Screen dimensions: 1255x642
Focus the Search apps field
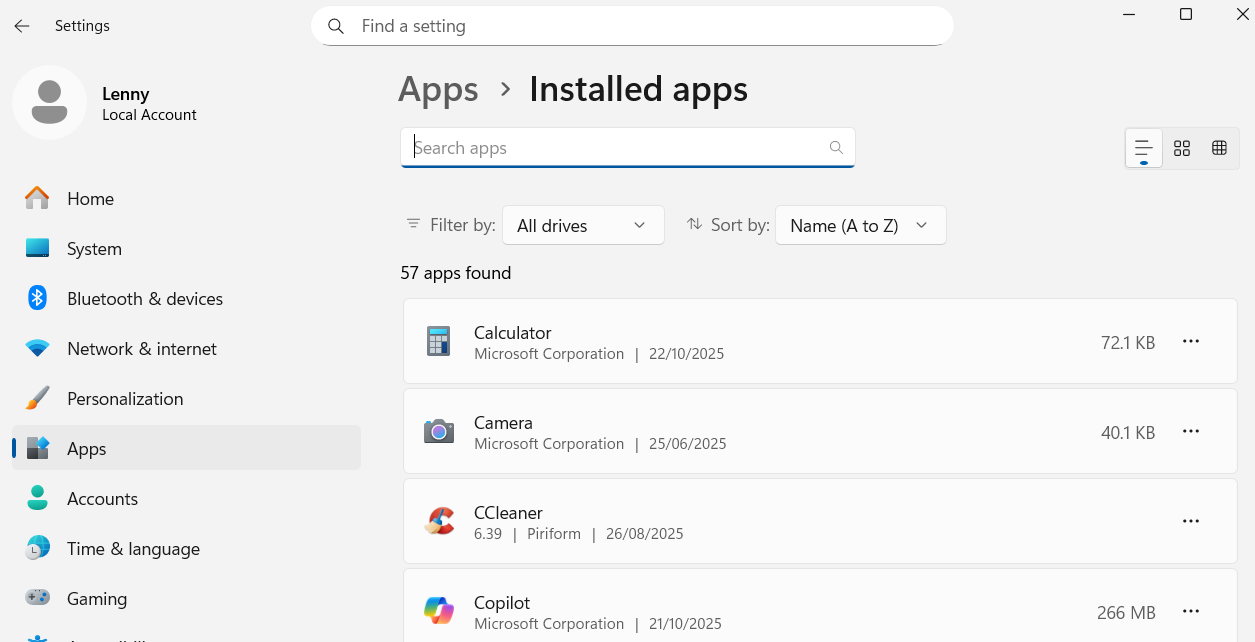615,148
